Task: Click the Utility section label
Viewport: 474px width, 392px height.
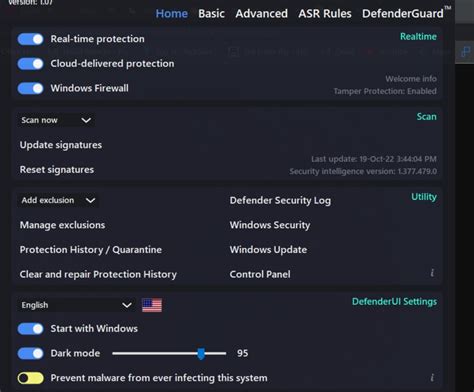Action: point(424,197)
